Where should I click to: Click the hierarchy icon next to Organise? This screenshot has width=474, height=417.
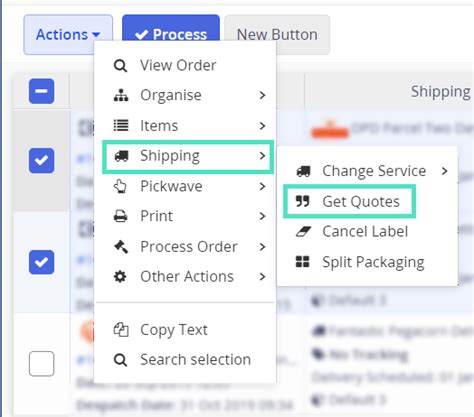121,95
